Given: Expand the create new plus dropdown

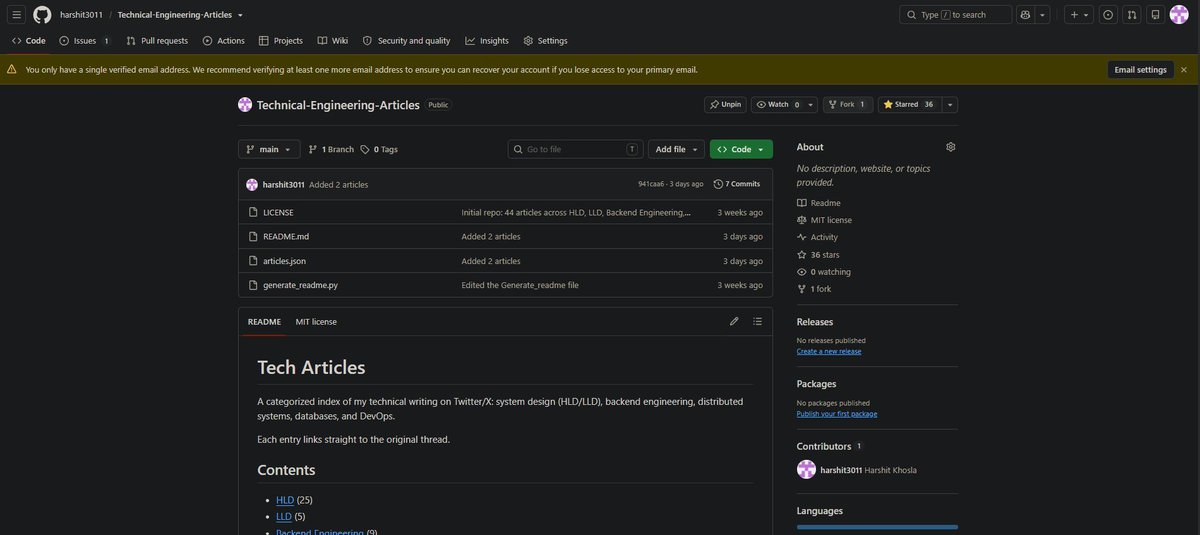Looking at the screenshot, I should [1080, 15].
